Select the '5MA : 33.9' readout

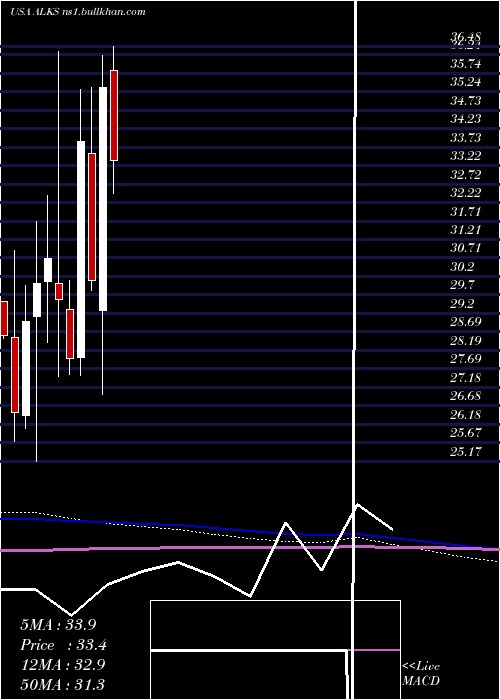tap(58, 625)
